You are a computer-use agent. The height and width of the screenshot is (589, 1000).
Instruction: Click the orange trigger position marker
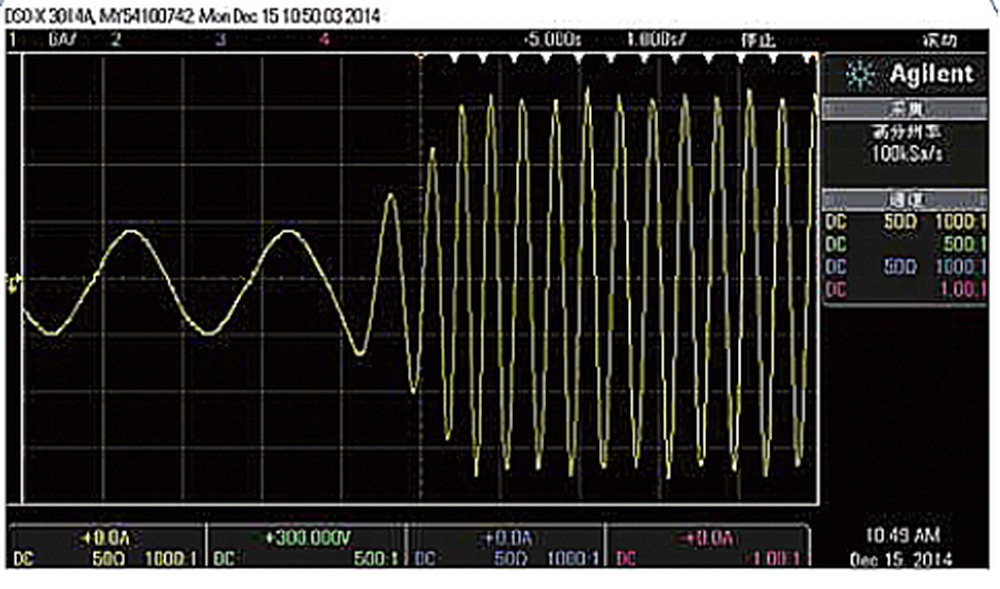pos(420,58)
